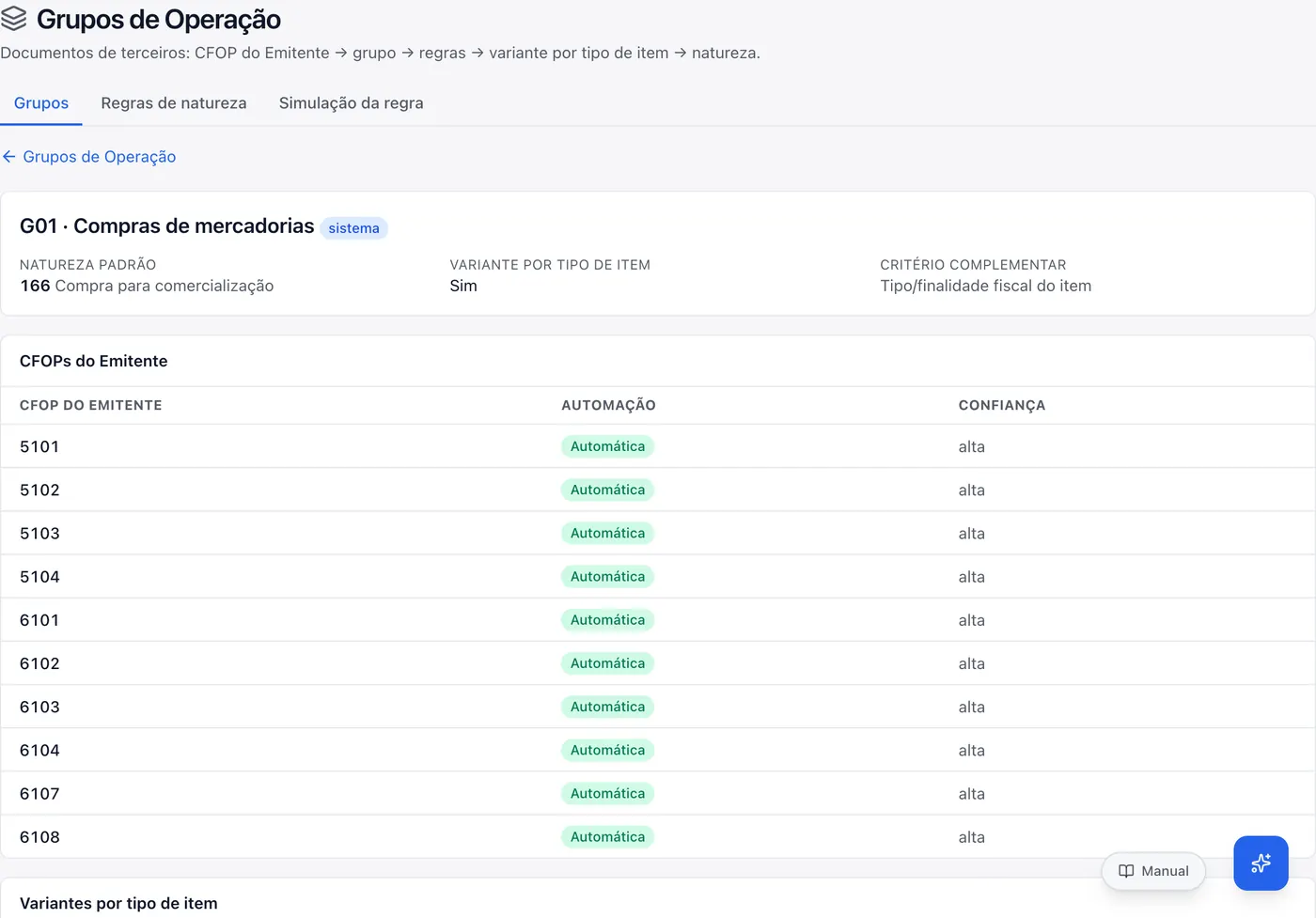This screenshot has width=1316, height=918.
Task: Click the AUTOMAÇÃO column header
Action: click(609, 405)
